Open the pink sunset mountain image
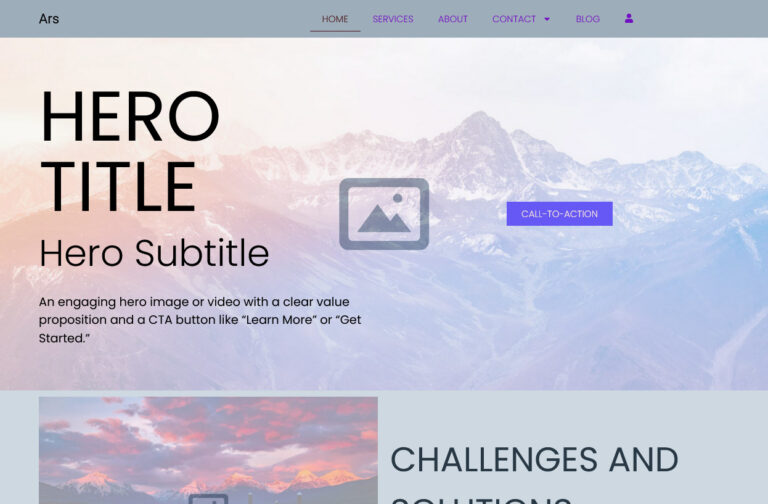The height and width of the screenshot is (504, 768). point(208,450)
